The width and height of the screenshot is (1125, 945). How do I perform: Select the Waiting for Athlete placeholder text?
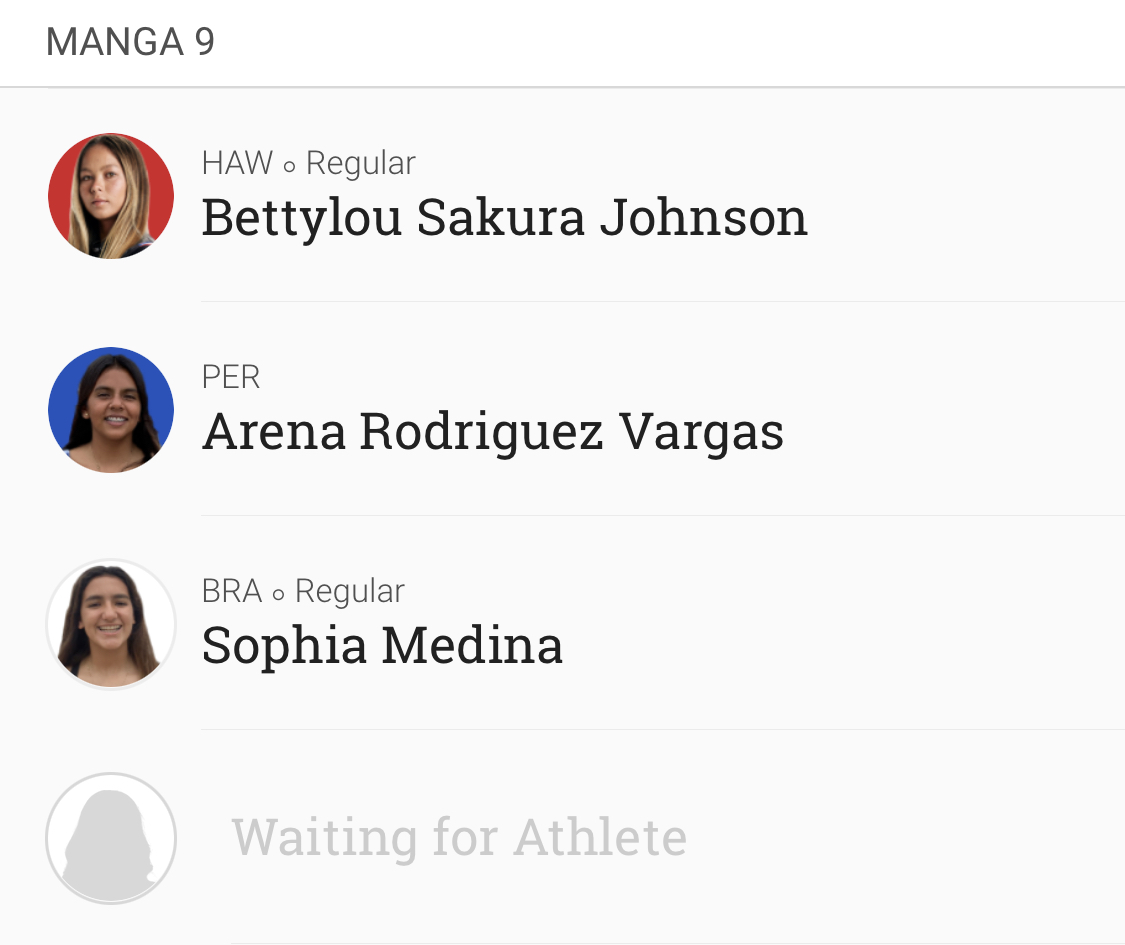coord(459,837)
